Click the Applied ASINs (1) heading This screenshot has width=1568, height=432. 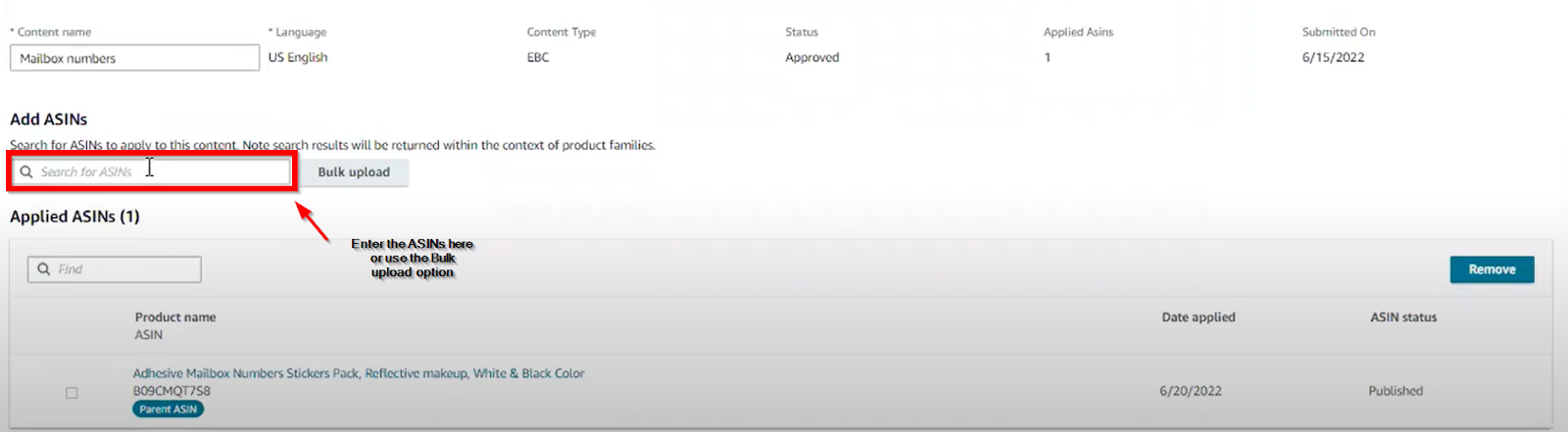pos(74,216)
